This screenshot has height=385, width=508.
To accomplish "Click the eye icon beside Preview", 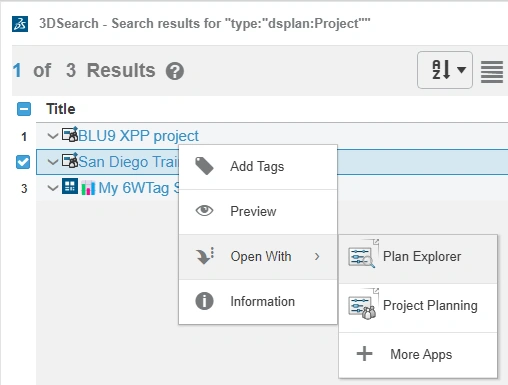I will tap(204, 211).
